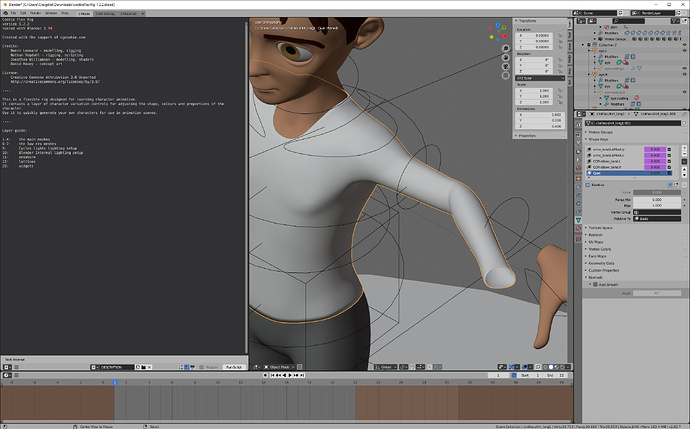
Task: Open the Object Data properties tab
Action: (x=578, y=220)
